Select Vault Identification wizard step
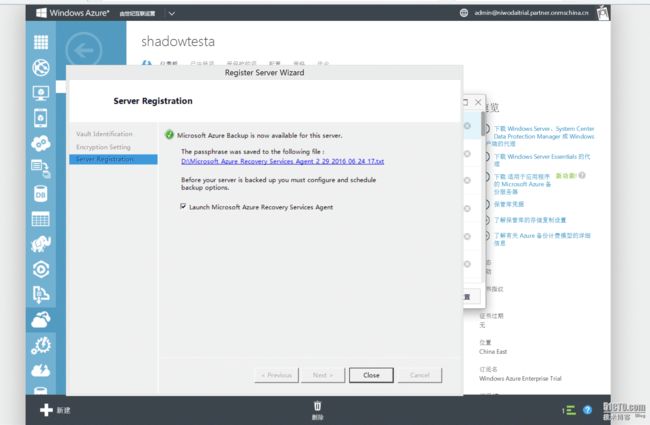 point(104,134)
